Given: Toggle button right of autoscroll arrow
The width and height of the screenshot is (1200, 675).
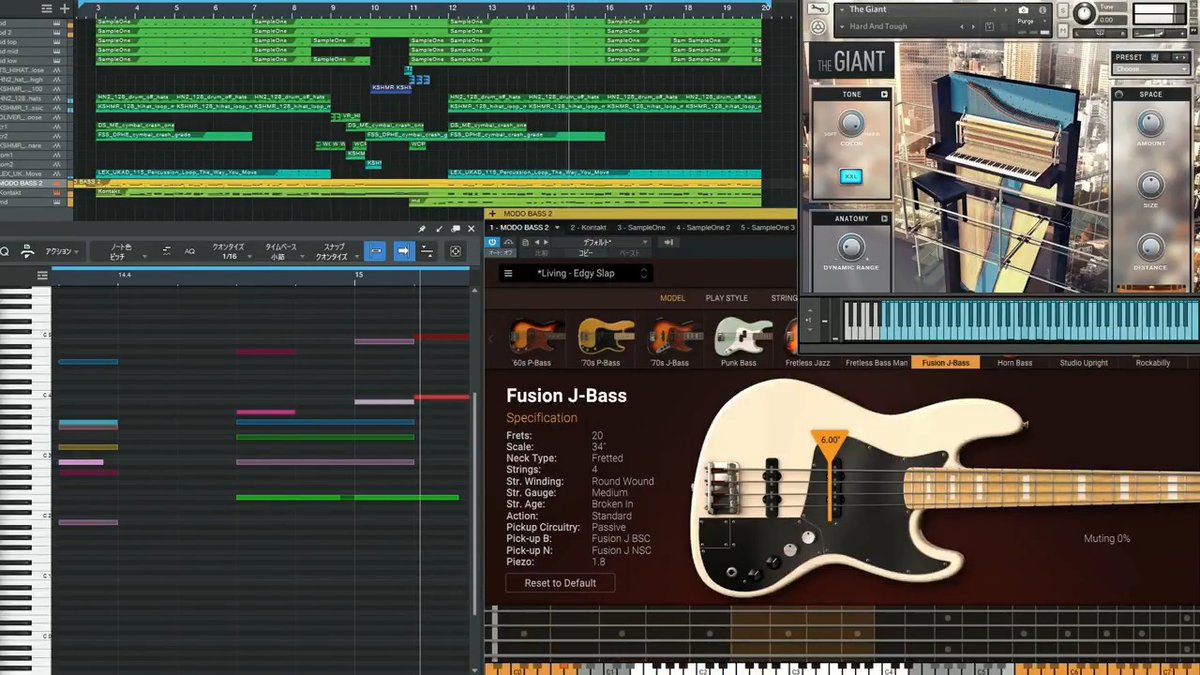Looking at the screenshot, I should click(x=427, y=251).
